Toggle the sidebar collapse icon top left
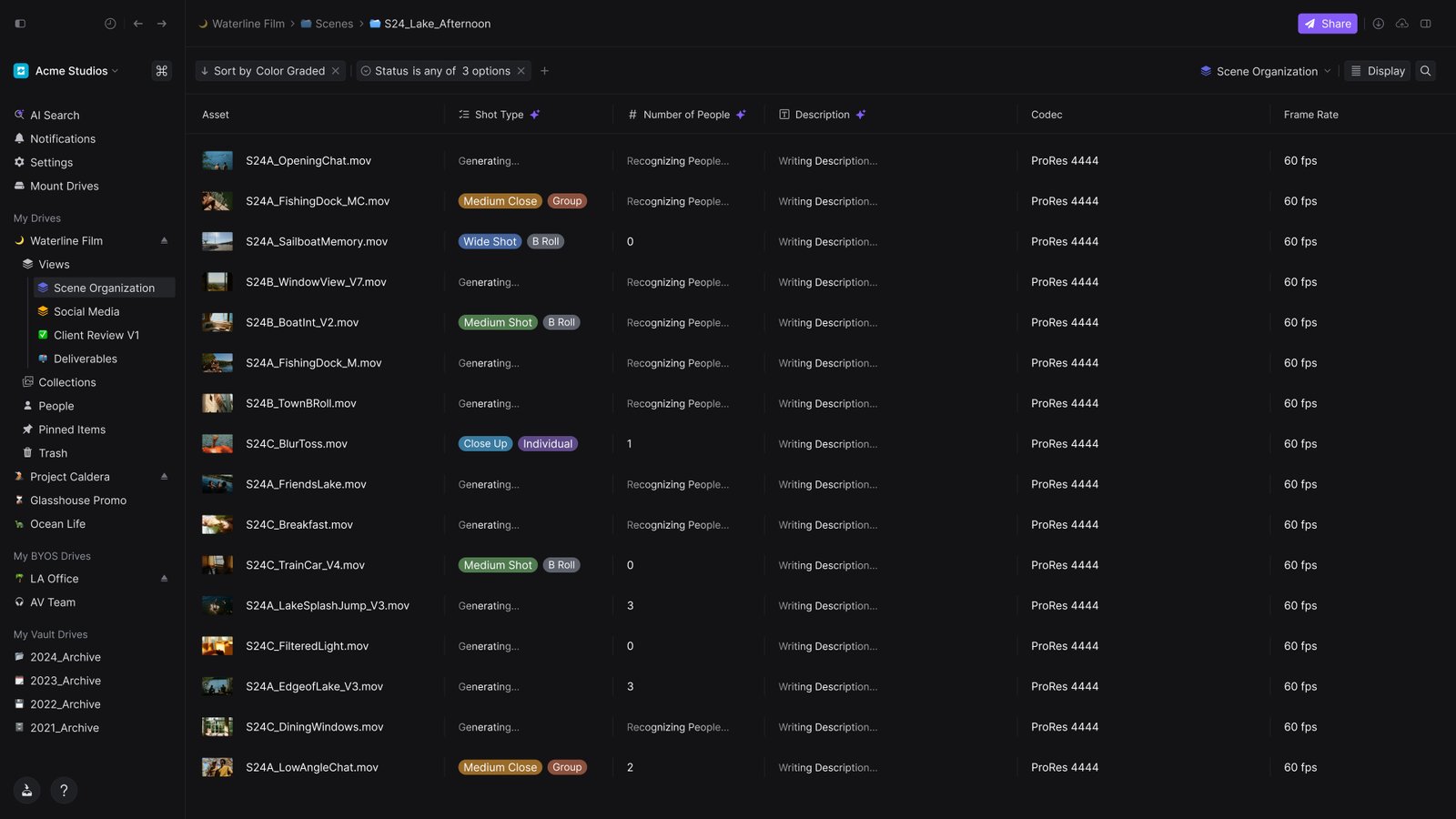 pos(20,24)
